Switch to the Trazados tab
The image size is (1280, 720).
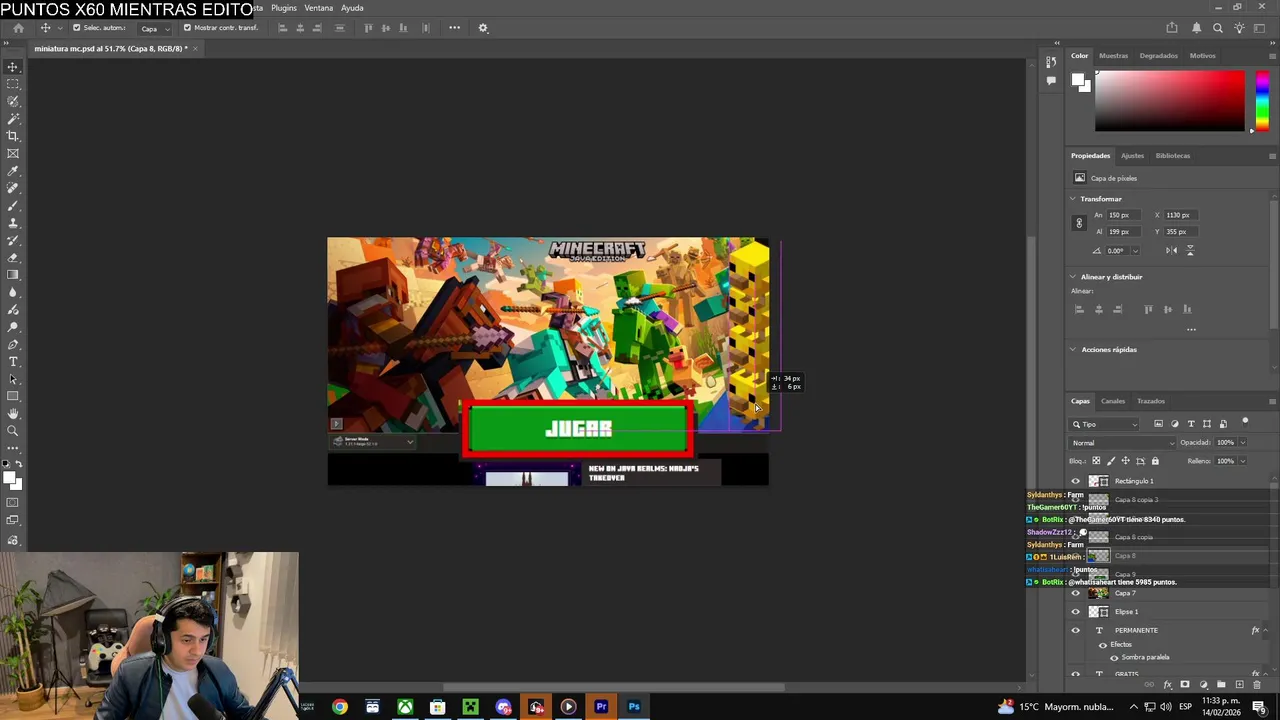tap(1151, 401)
